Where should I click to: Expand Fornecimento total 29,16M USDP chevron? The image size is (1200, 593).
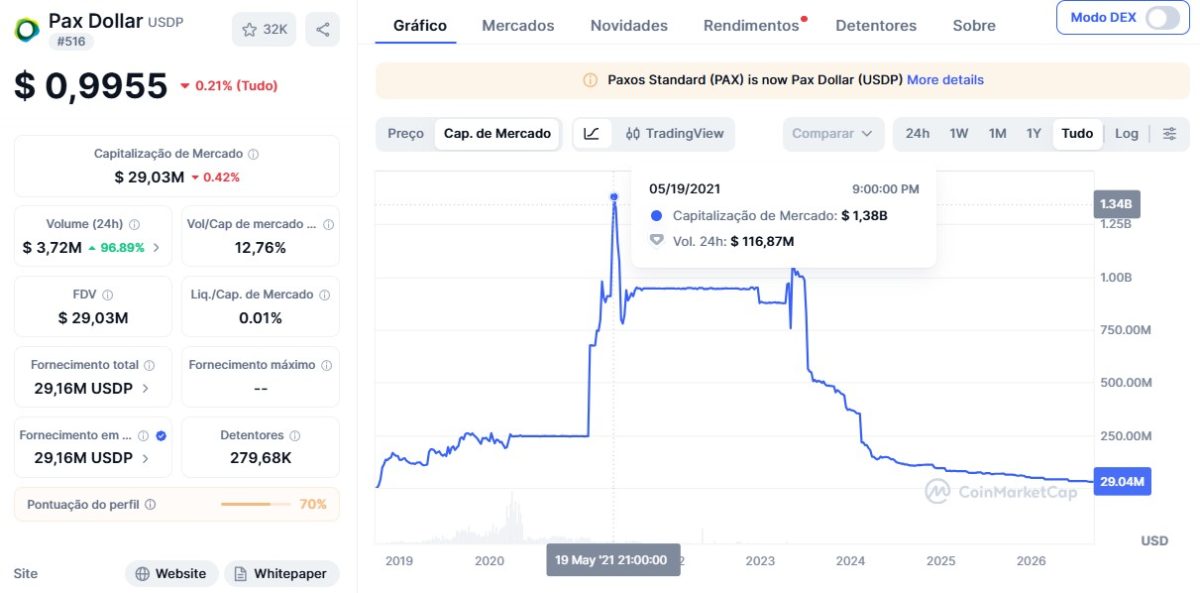coord(145,389)
